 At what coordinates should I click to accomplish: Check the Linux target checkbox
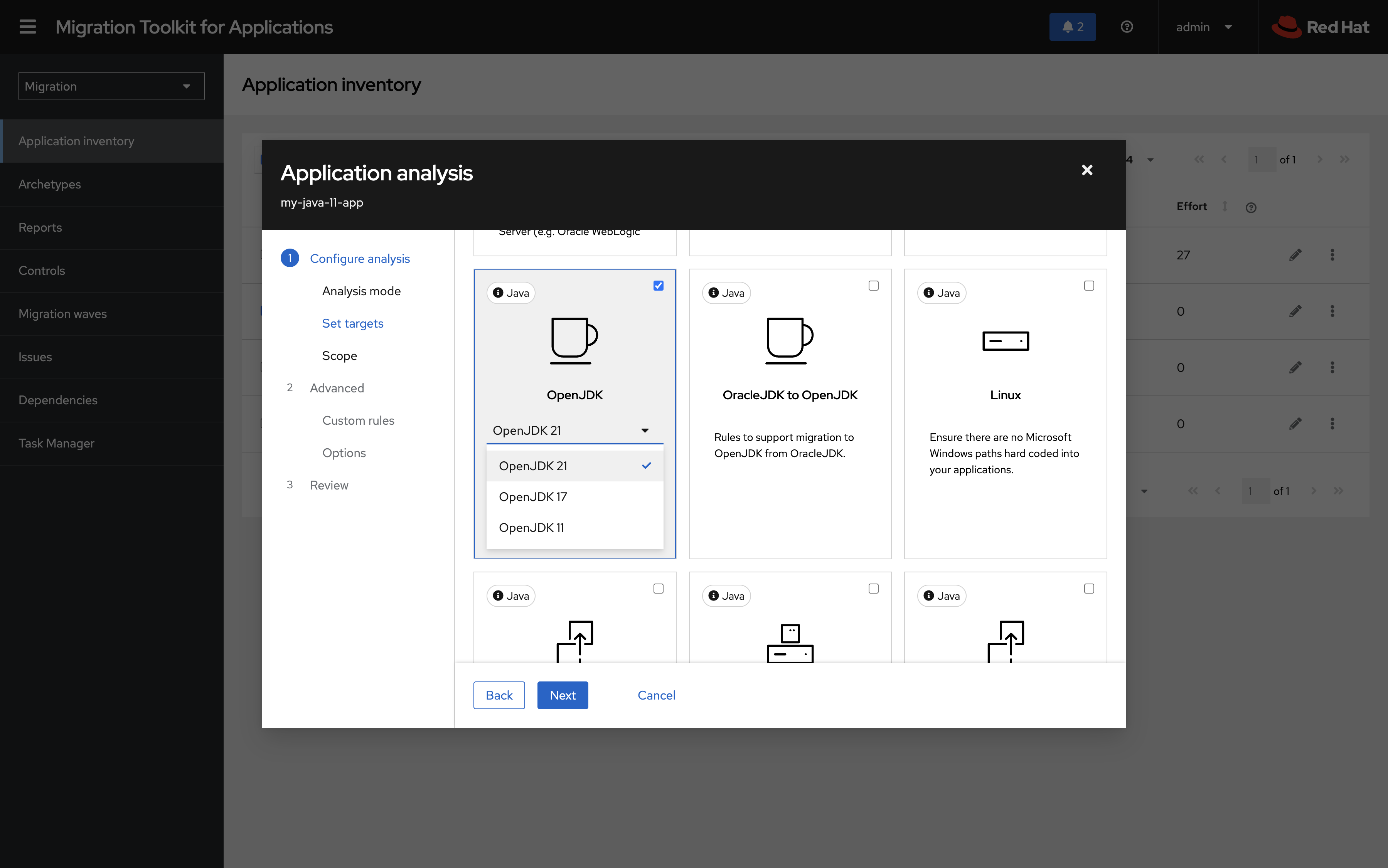[x=1089, y=285]
